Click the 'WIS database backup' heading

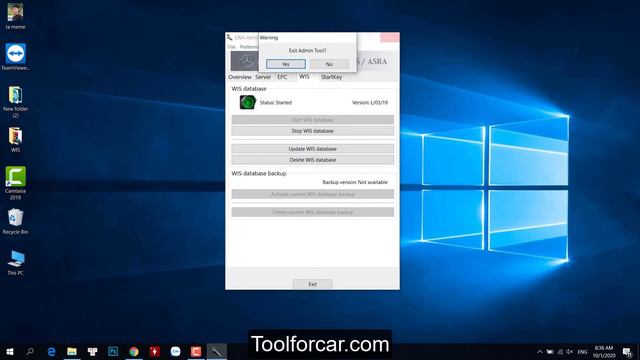[259, 173]
